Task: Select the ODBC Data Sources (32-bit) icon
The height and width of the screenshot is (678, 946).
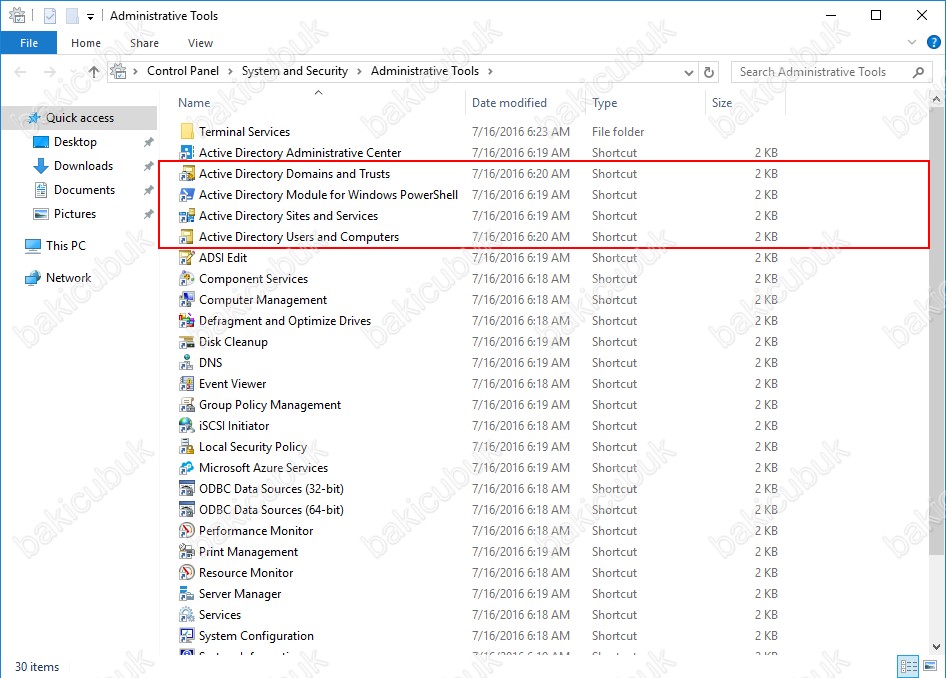Action: [x=187, y=489]
